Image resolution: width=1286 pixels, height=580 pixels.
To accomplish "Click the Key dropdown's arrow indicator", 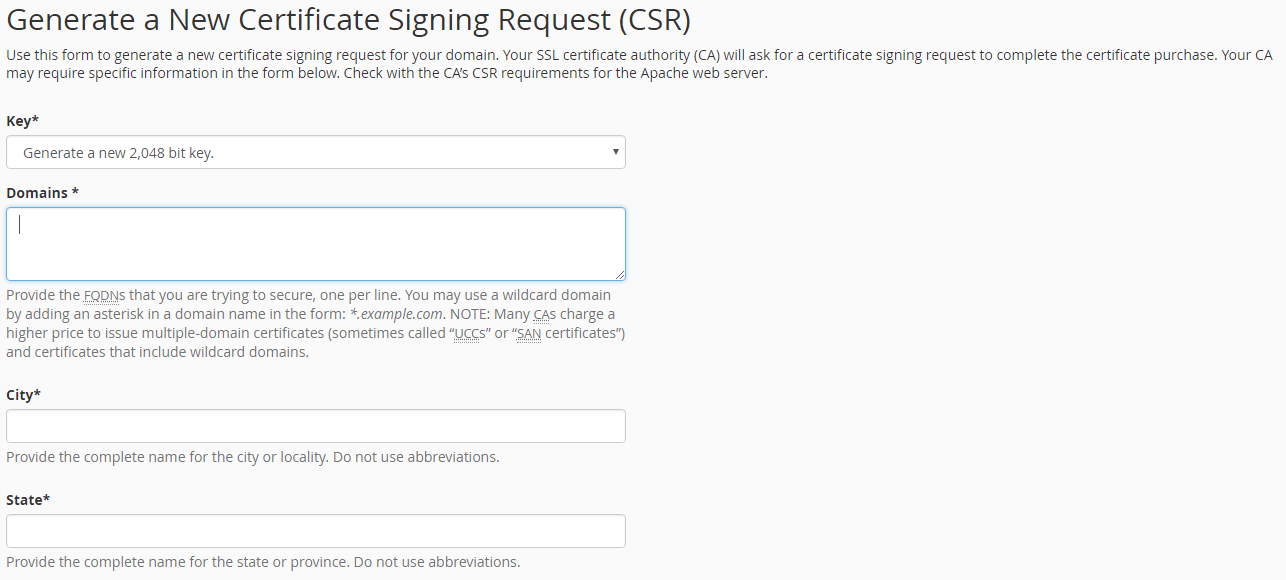I will pos(614,151).
